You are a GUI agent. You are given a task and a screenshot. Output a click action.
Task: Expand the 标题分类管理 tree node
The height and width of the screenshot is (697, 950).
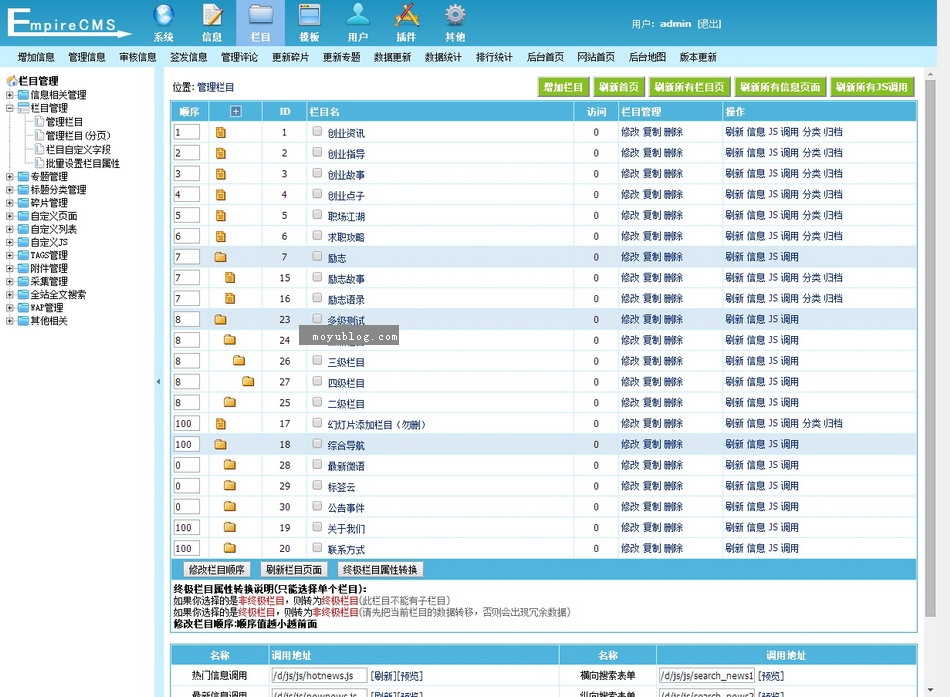[10, 190]
